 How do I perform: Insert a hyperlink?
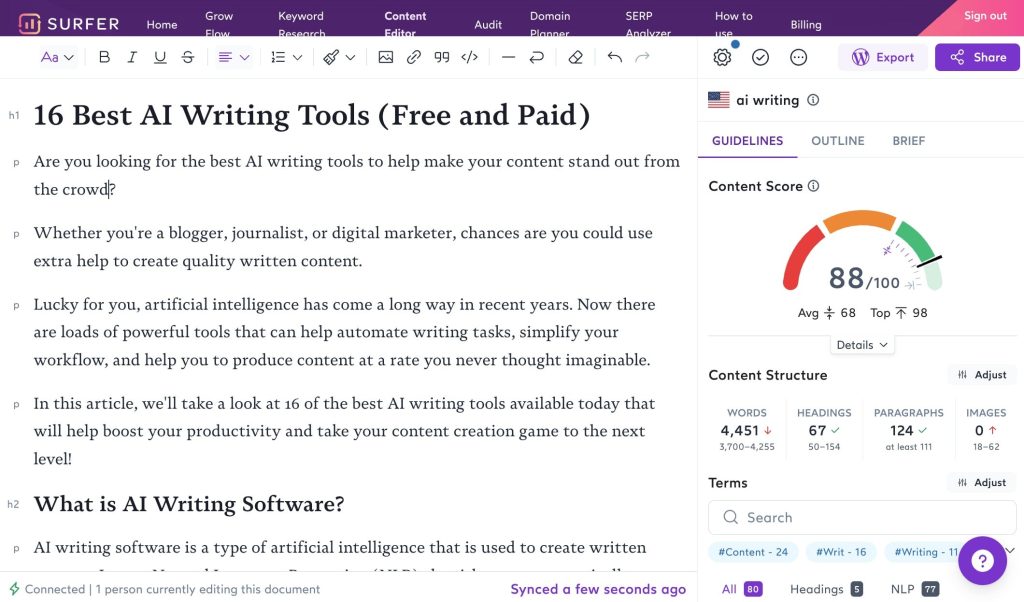coord(413,57)
